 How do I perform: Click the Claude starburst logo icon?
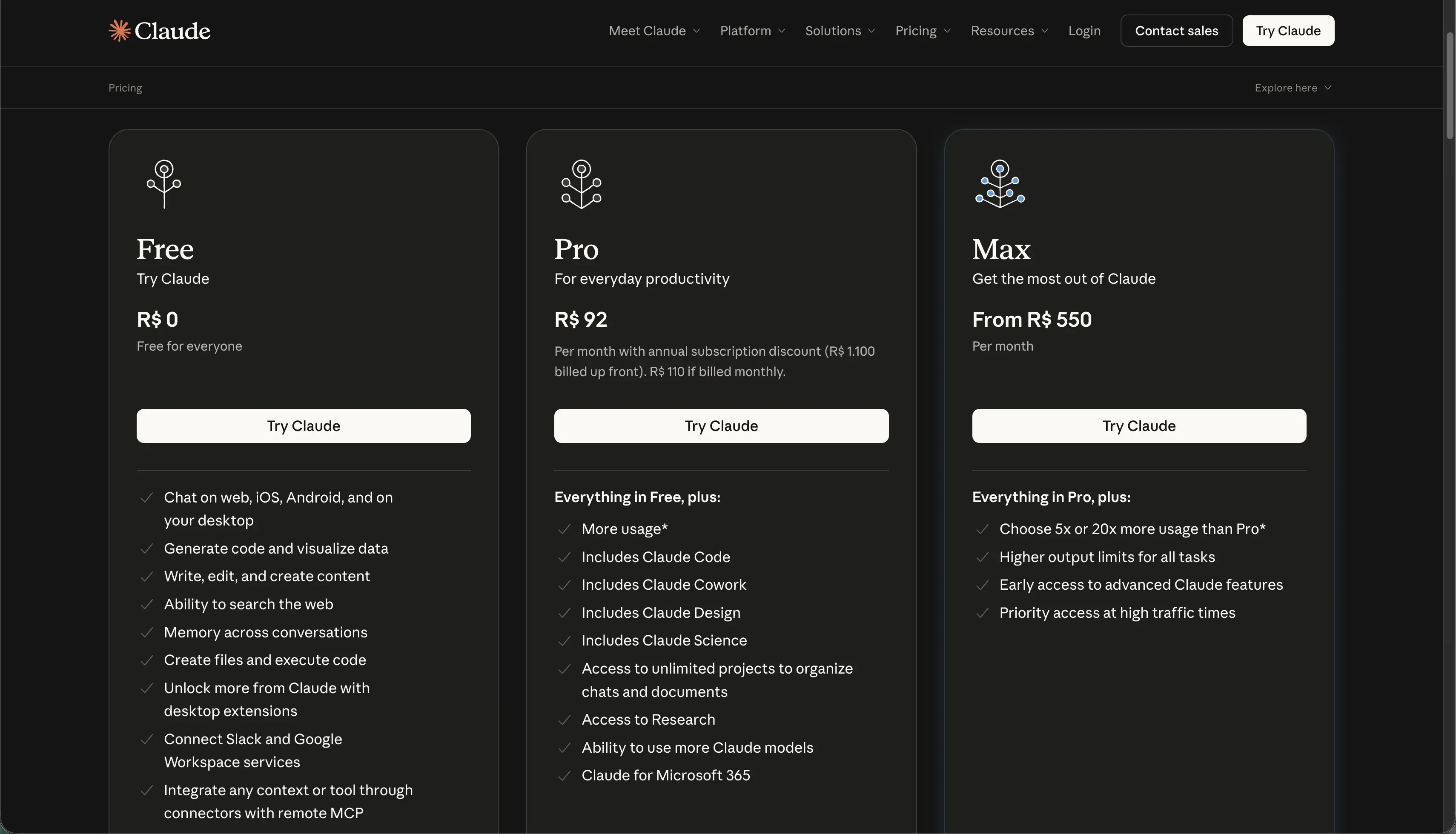click(120, 31)
